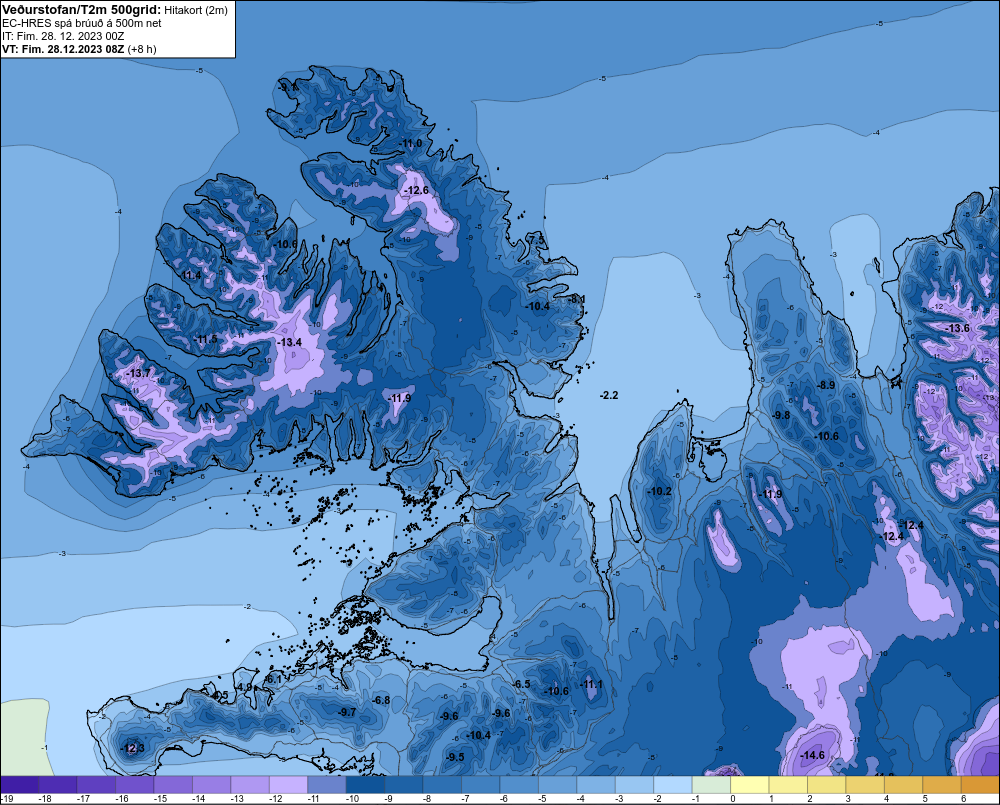Click the -10.2 temperature label
The height and width of the screenshot is (805, 1000).
point(659,492)
